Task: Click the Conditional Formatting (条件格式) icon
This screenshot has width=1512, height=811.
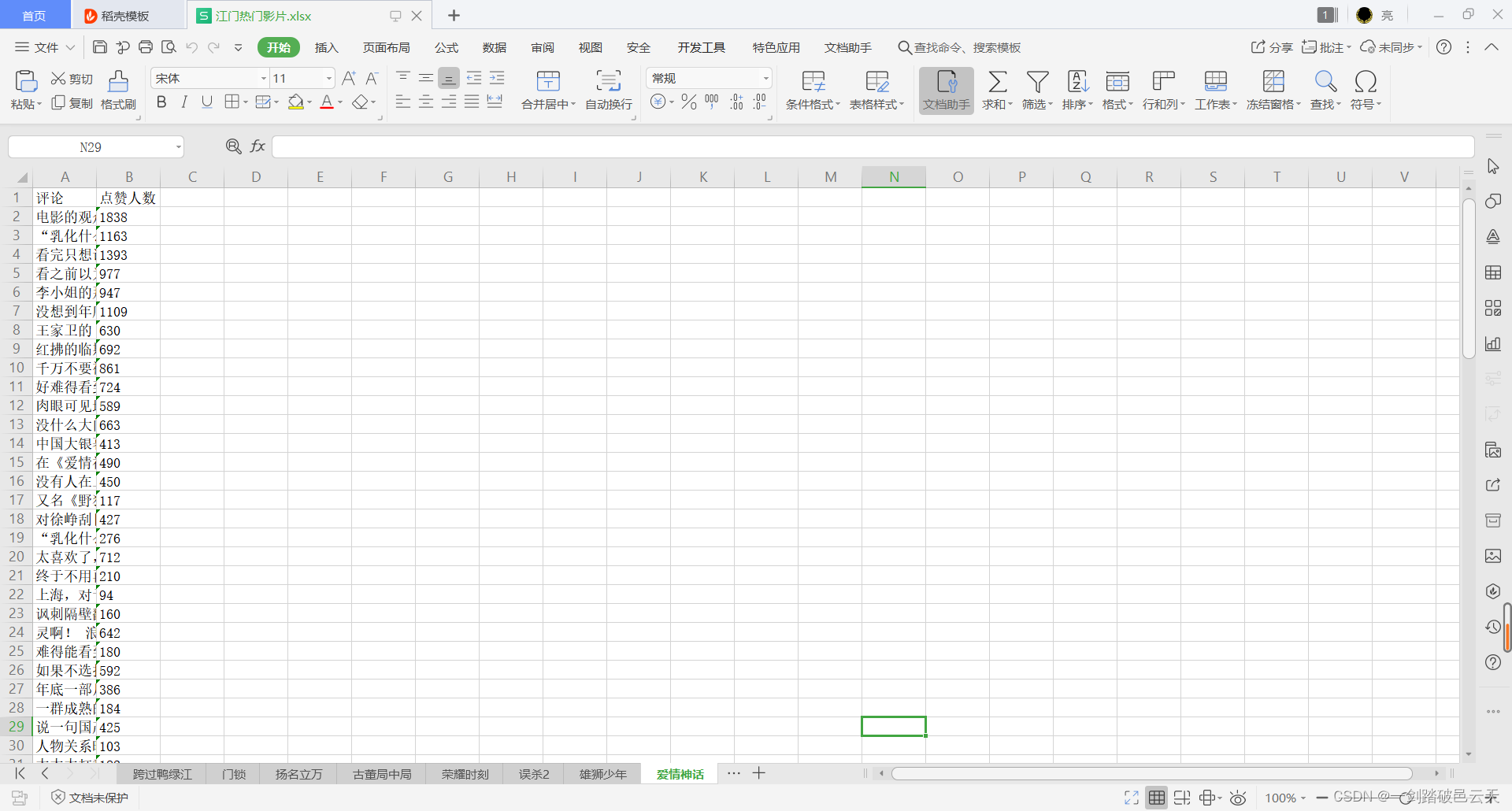Action: [x=813, y=81]
